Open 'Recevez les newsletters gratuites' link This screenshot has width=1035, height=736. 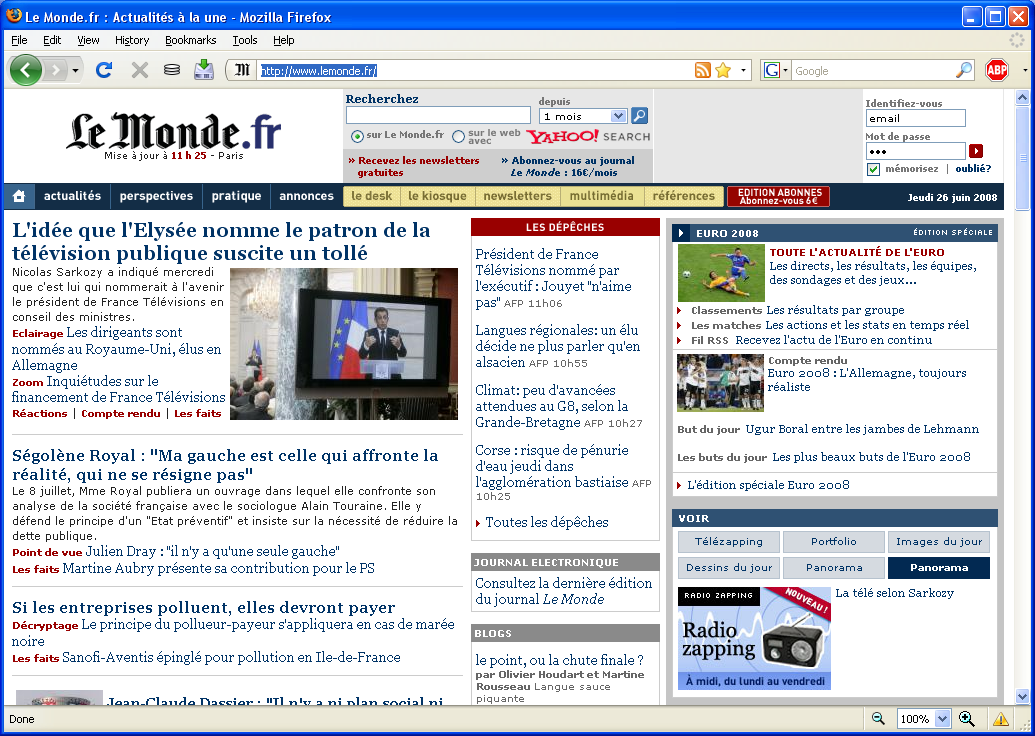point(416,166)
